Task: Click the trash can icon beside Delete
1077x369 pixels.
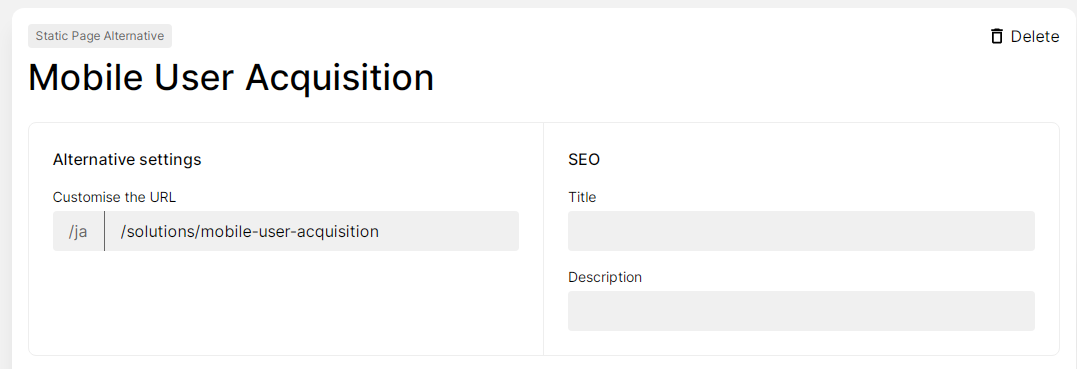Action: (x=997, y=36)
